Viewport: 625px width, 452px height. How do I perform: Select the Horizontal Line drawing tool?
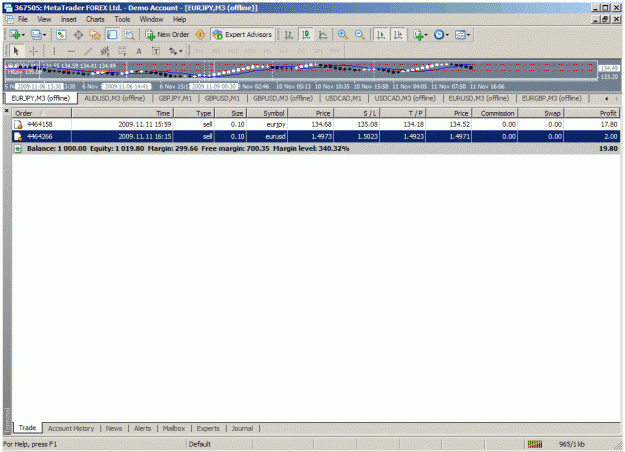(71, 51)
